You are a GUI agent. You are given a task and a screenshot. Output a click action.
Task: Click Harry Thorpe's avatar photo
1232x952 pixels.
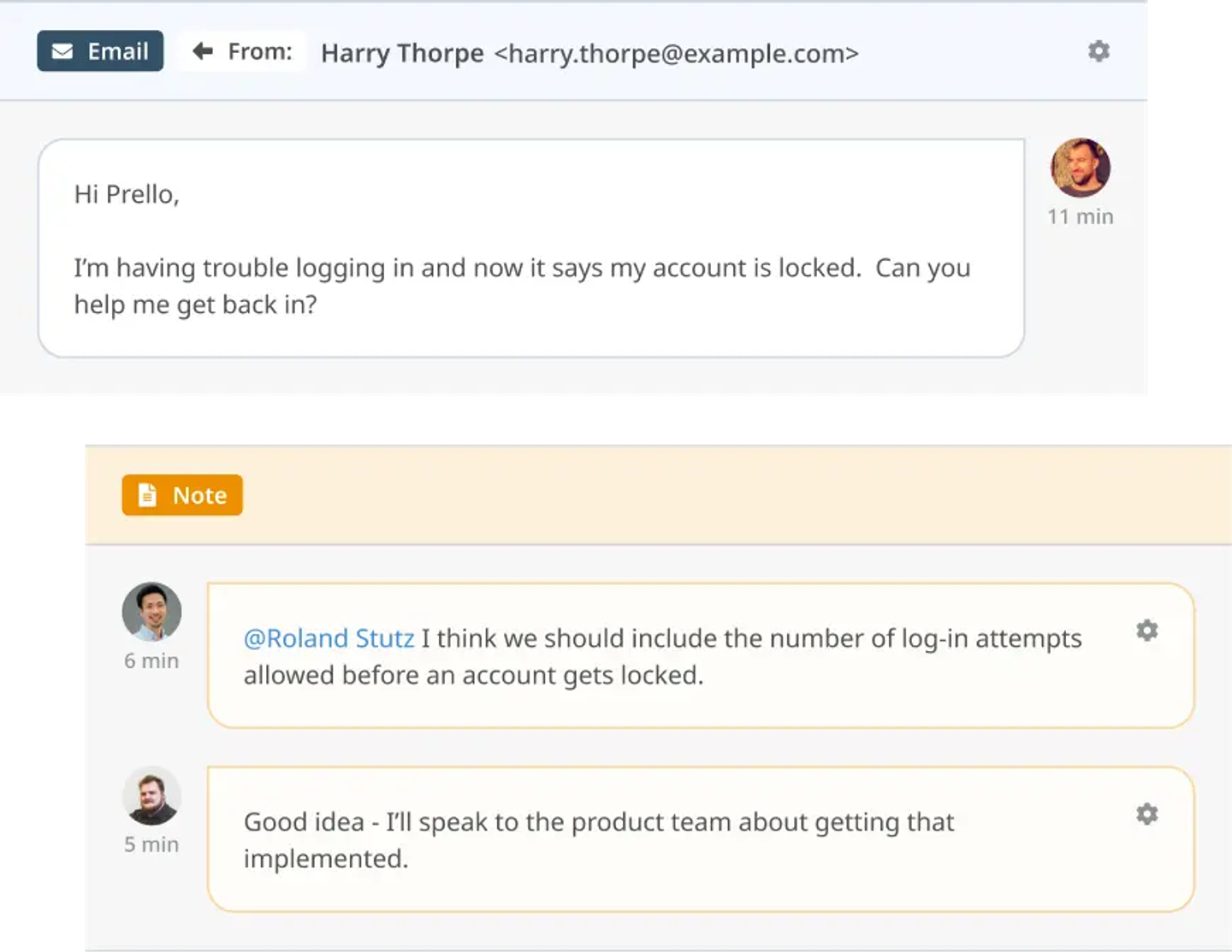point(1081,168)
